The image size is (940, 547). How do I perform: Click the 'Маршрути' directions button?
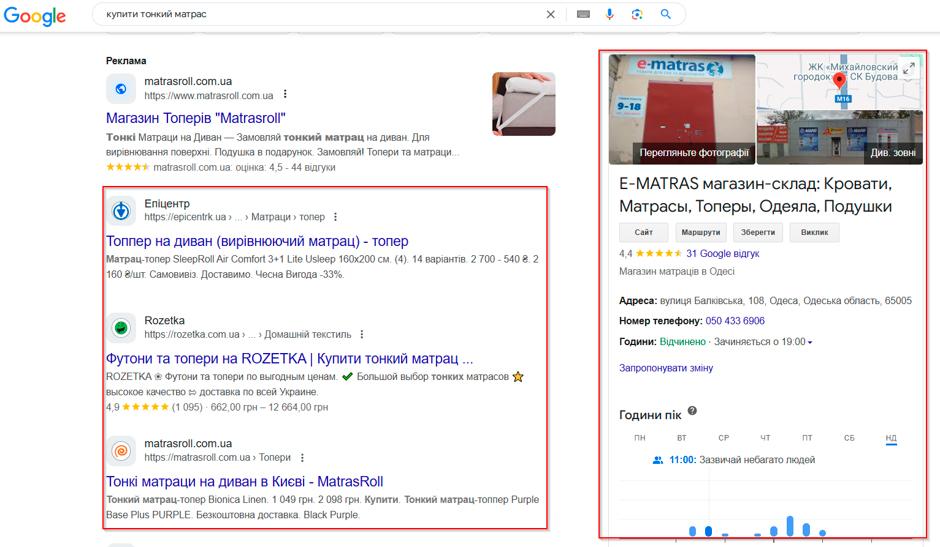pos(701,232)
